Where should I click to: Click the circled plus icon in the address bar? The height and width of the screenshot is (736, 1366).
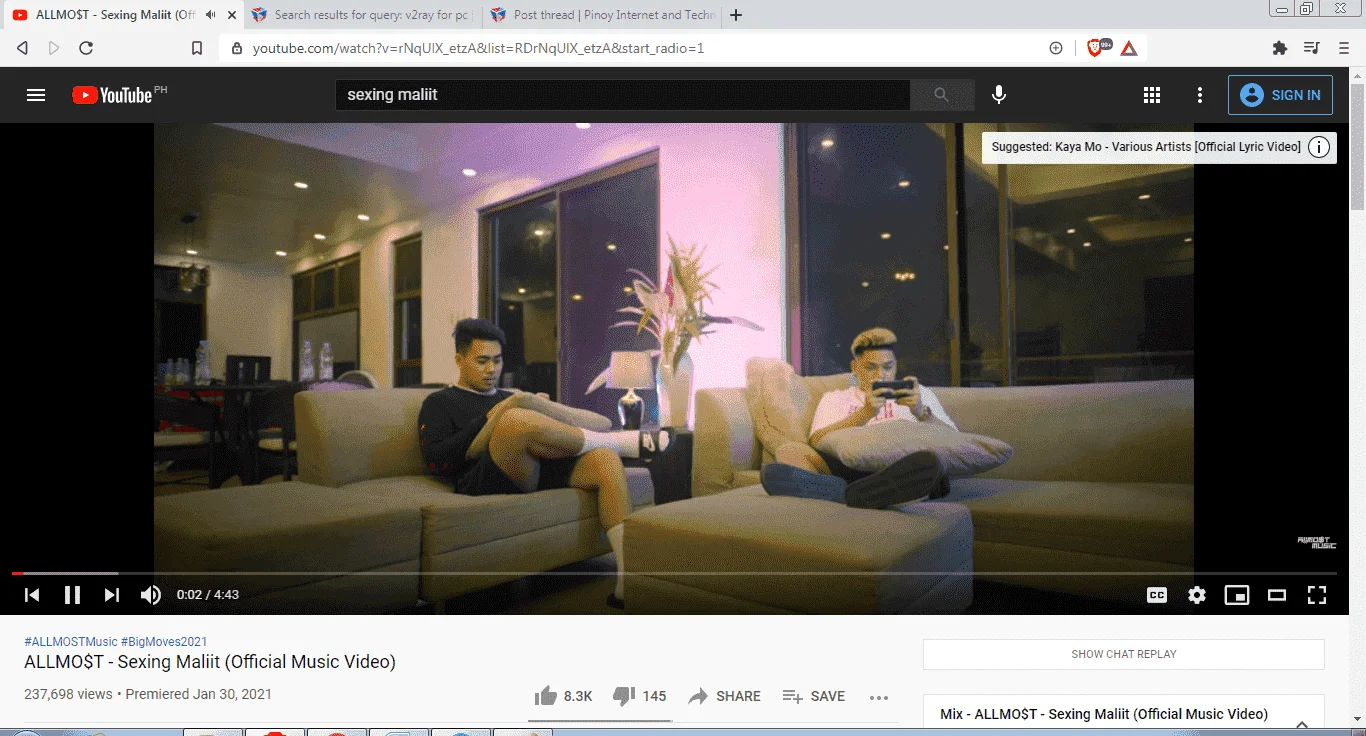[1056, 48]
